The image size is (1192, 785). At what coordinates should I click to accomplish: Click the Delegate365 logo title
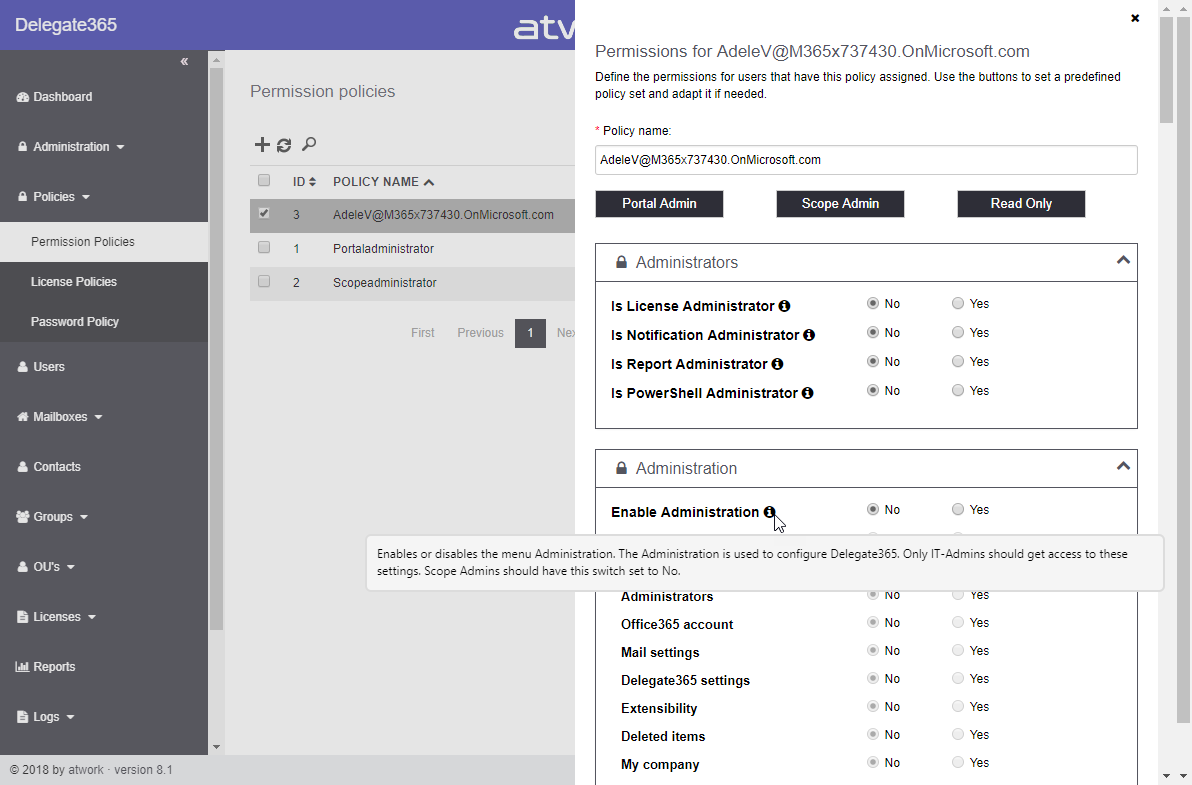tap(66, 25)
